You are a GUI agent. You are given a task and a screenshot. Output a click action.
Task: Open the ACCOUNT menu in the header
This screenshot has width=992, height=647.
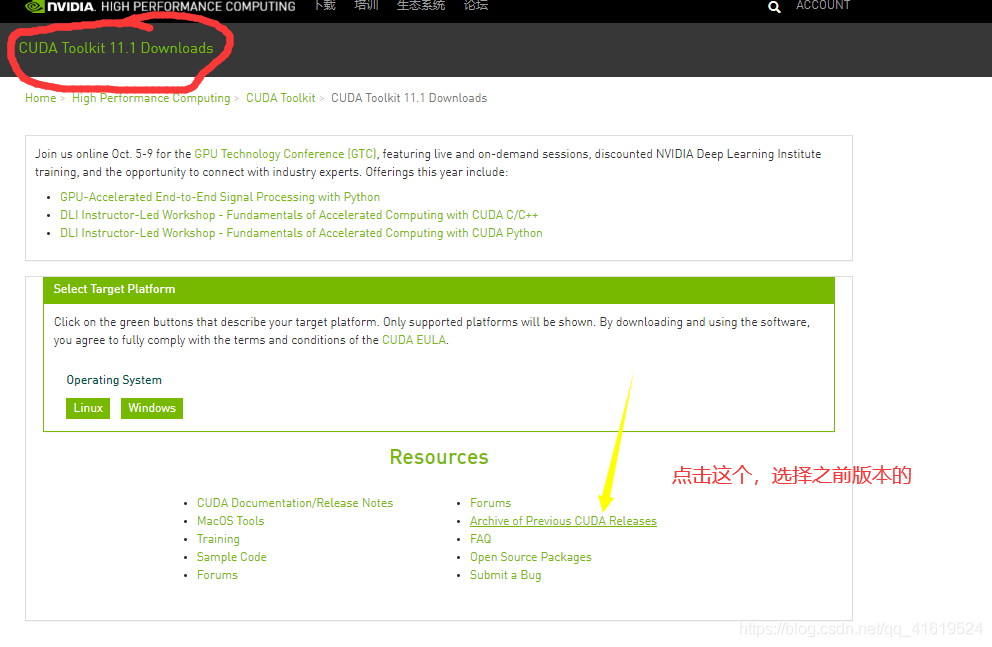pyautogui.click(x=823, y=6)
